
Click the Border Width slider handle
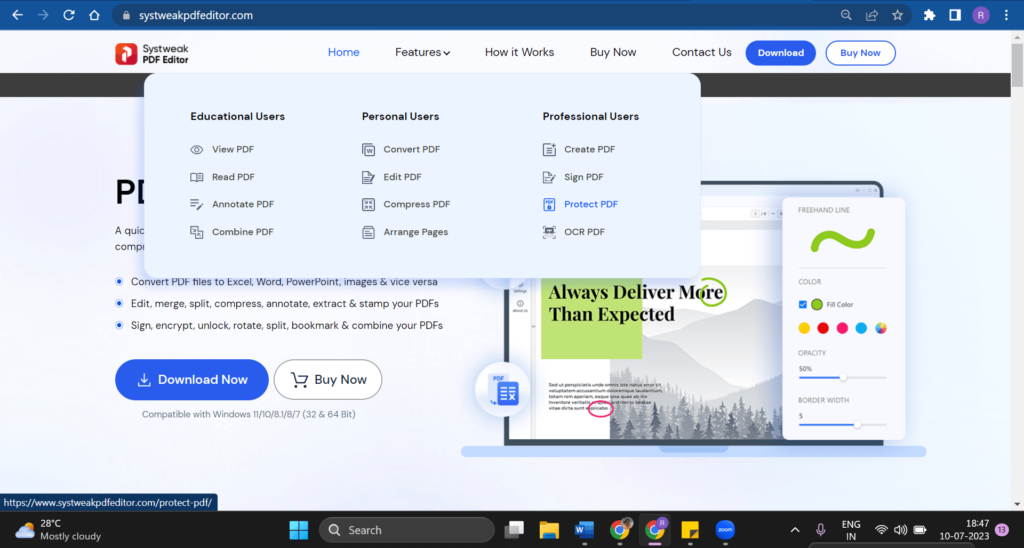tap(857, 425)
